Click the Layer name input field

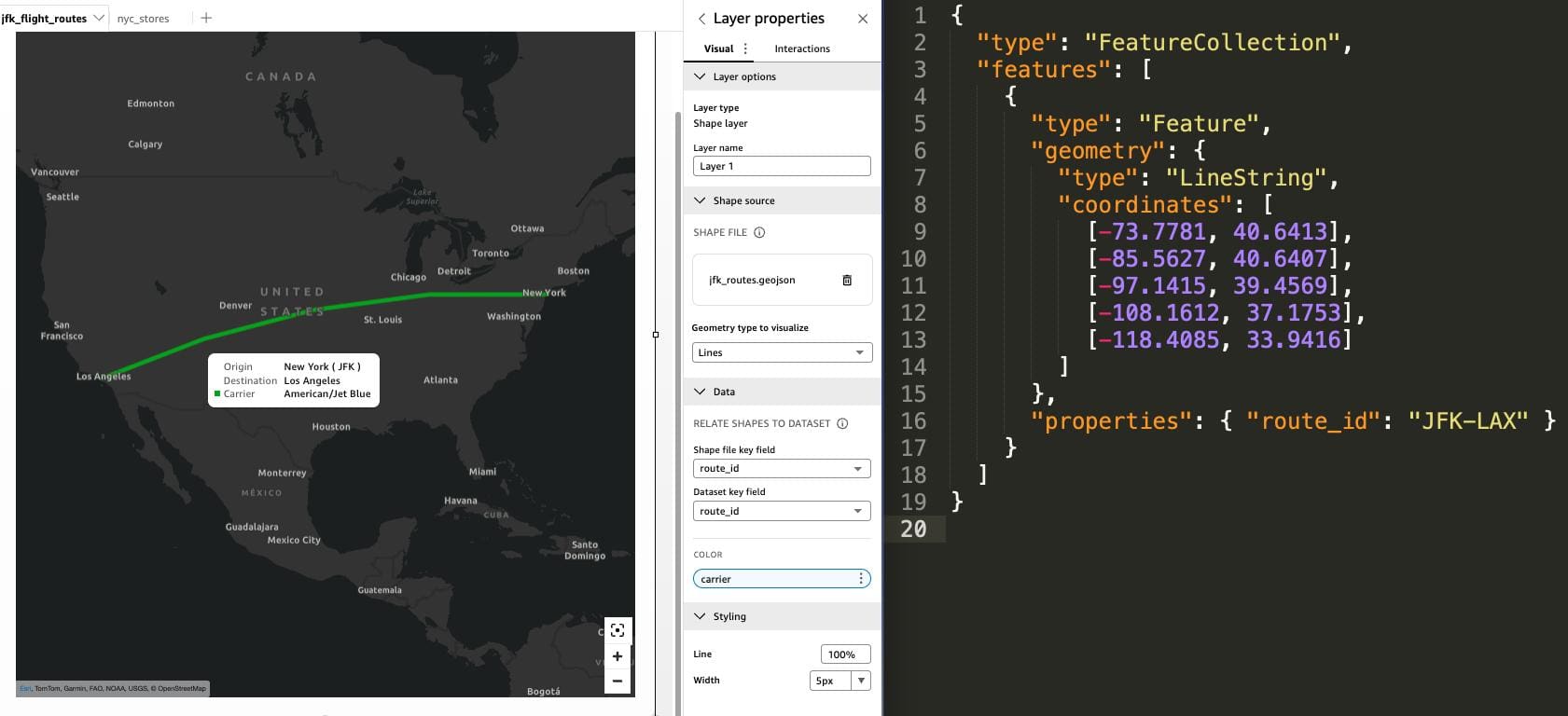click(x=782, y=166)
